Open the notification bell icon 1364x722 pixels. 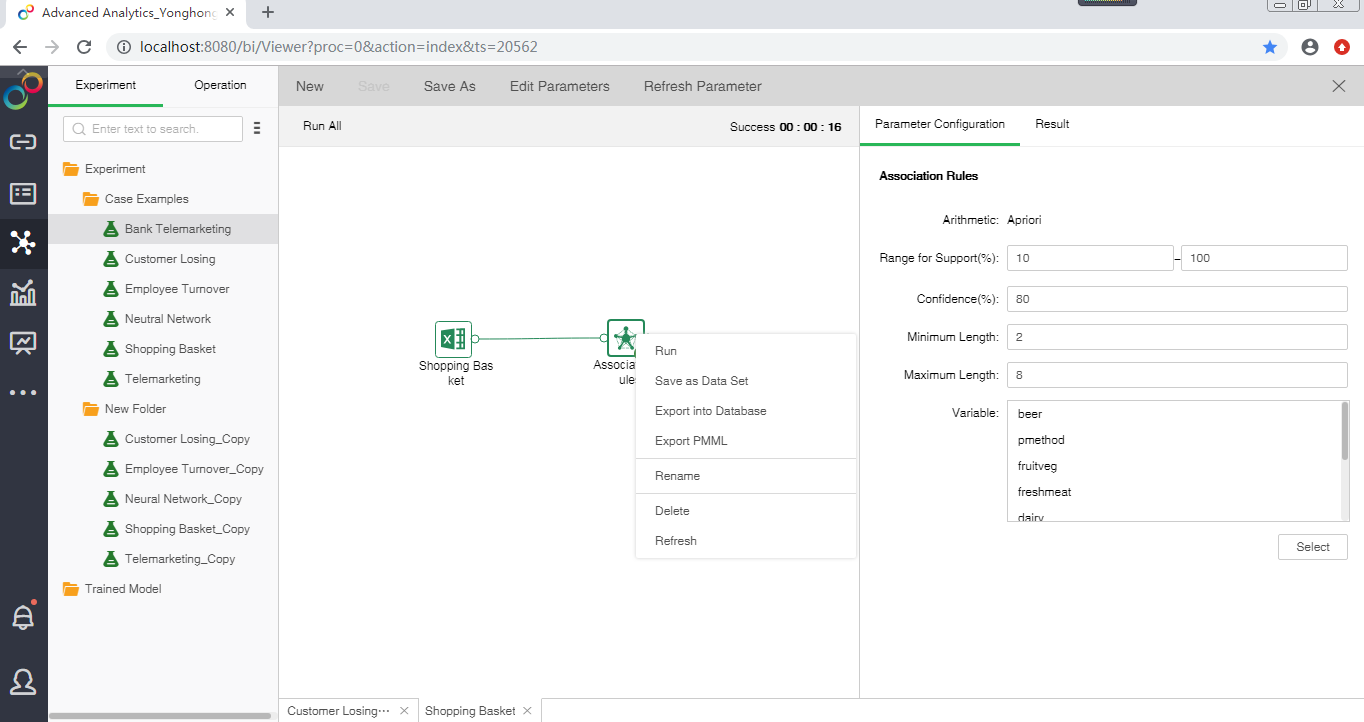tap(23, 616)
